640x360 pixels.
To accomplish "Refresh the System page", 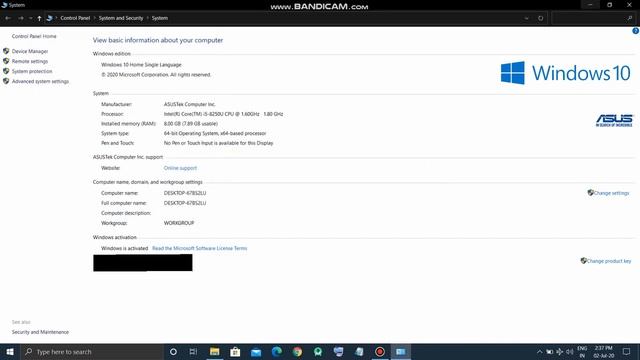I will (x=540, y=18).
